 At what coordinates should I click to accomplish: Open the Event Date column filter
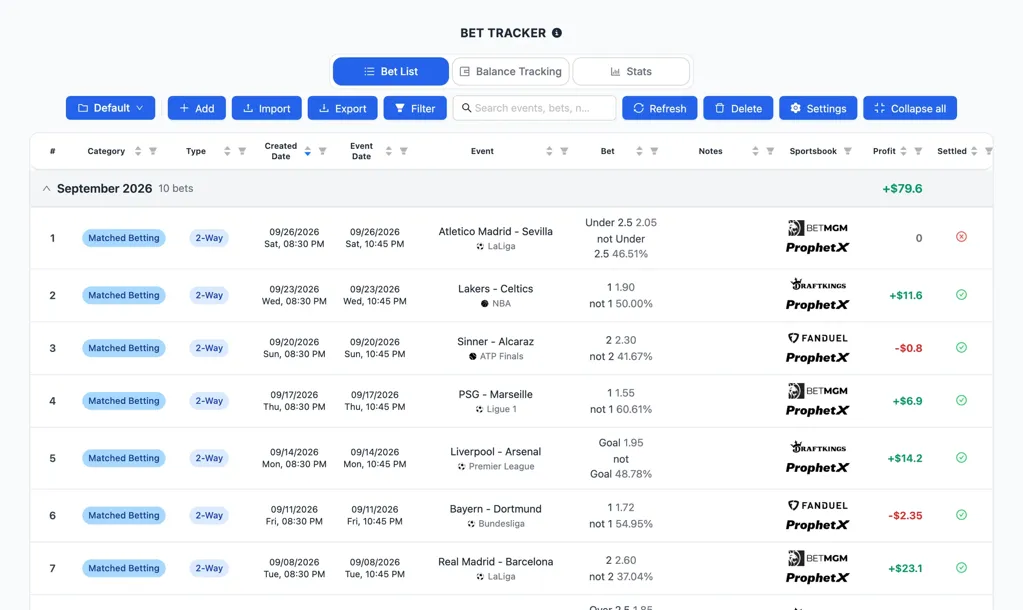[404, 151]
